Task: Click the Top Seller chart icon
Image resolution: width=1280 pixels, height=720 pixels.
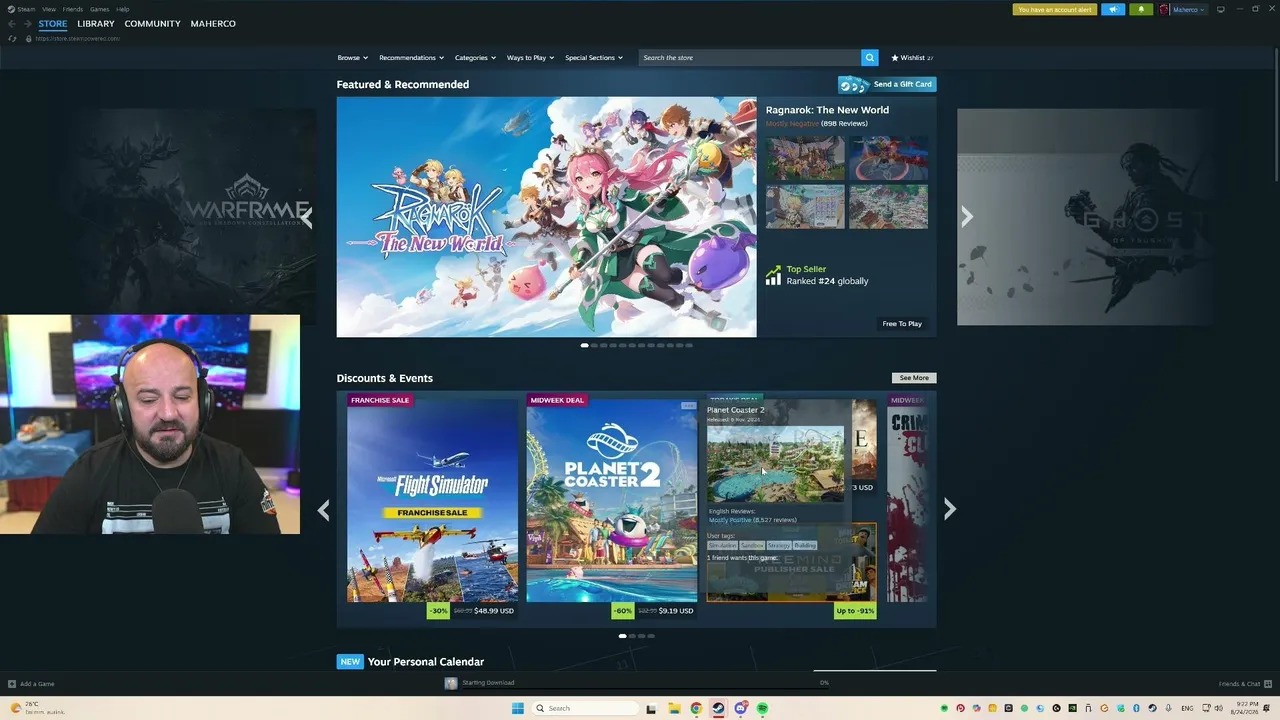Action: [x=773, y=276]
